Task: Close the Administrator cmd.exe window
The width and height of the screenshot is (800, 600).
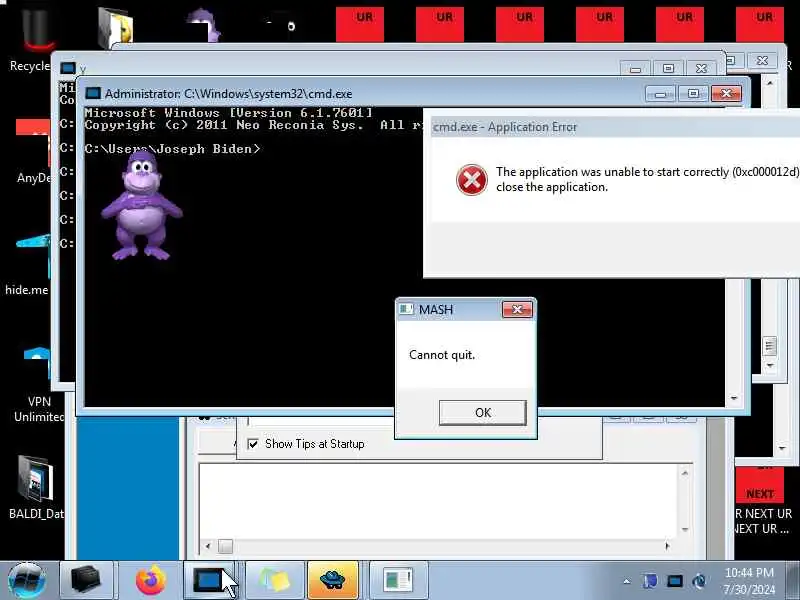Action: pos(726,94)
